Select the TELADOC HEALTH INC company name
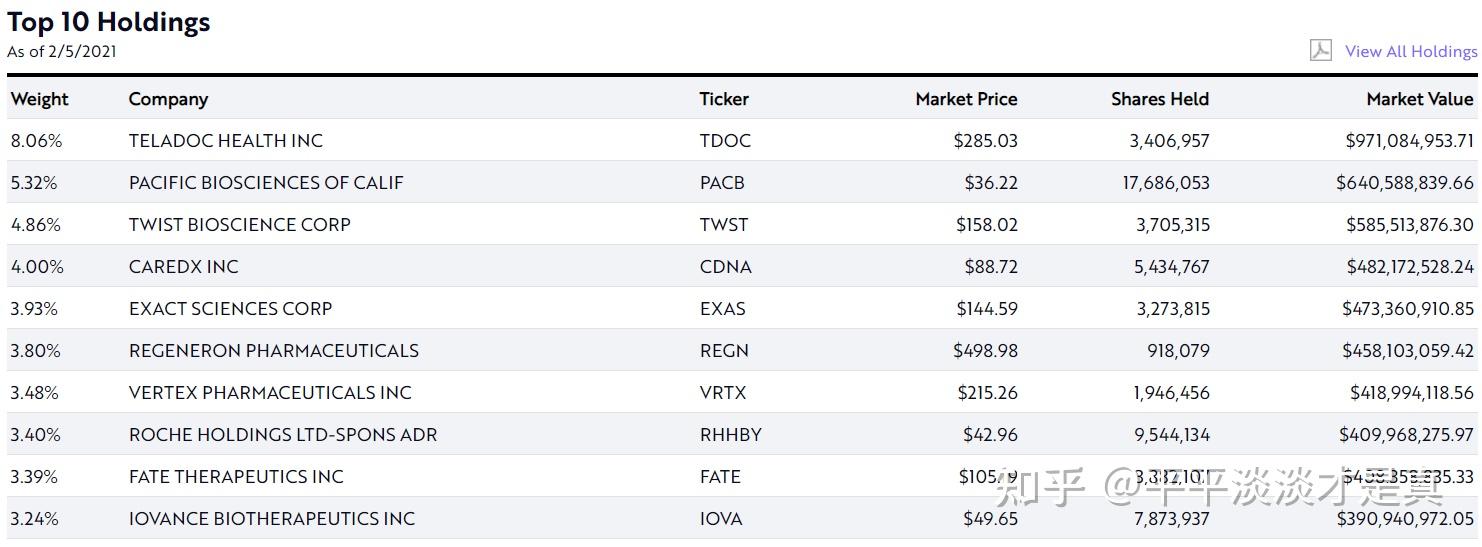Screen dimensions: 1482x547 click(x=226, y=141)
